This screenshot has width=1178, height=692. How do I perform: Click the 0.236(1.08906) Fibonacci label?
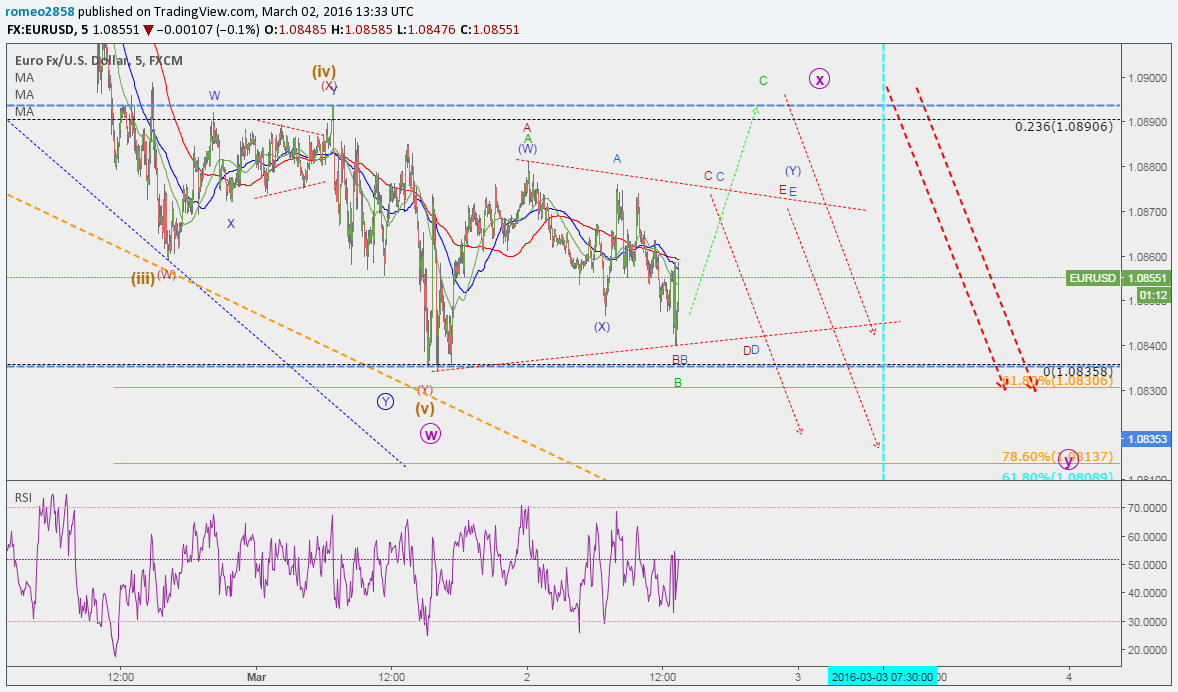[x=1064, y=127]
